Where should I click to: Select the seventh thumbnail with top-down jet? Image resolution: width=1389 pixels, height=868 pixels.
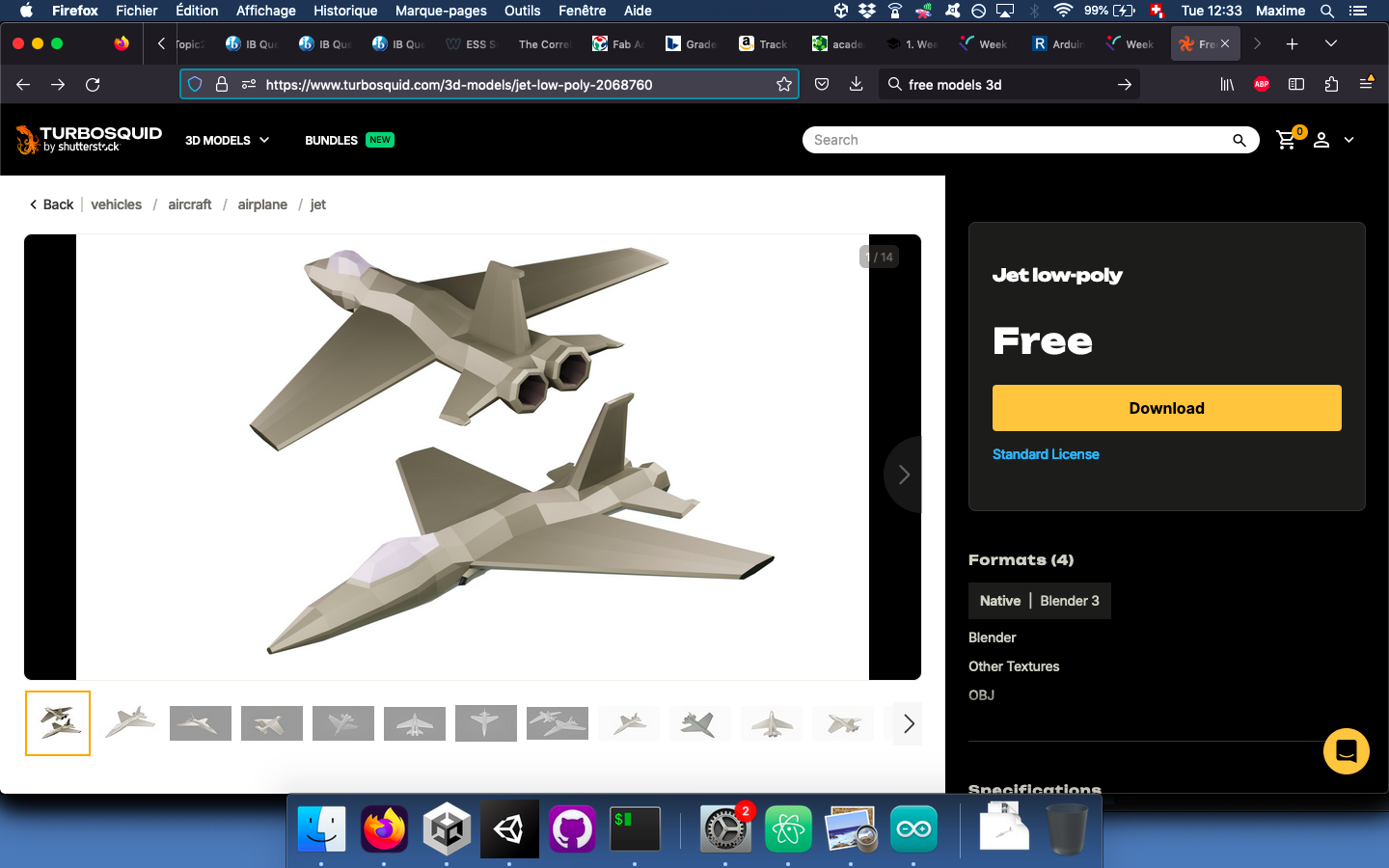[x=486, y=723]
